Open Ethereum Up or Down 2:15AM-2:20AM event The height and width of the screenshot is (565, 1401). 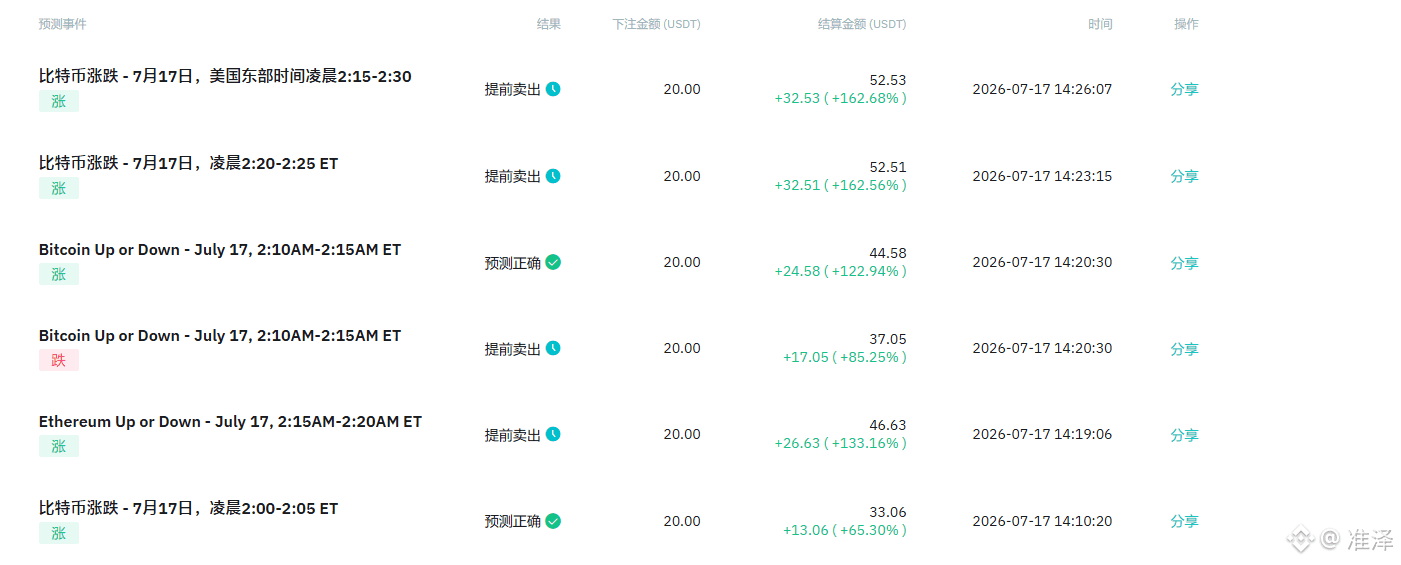click(x=230, y=422)
